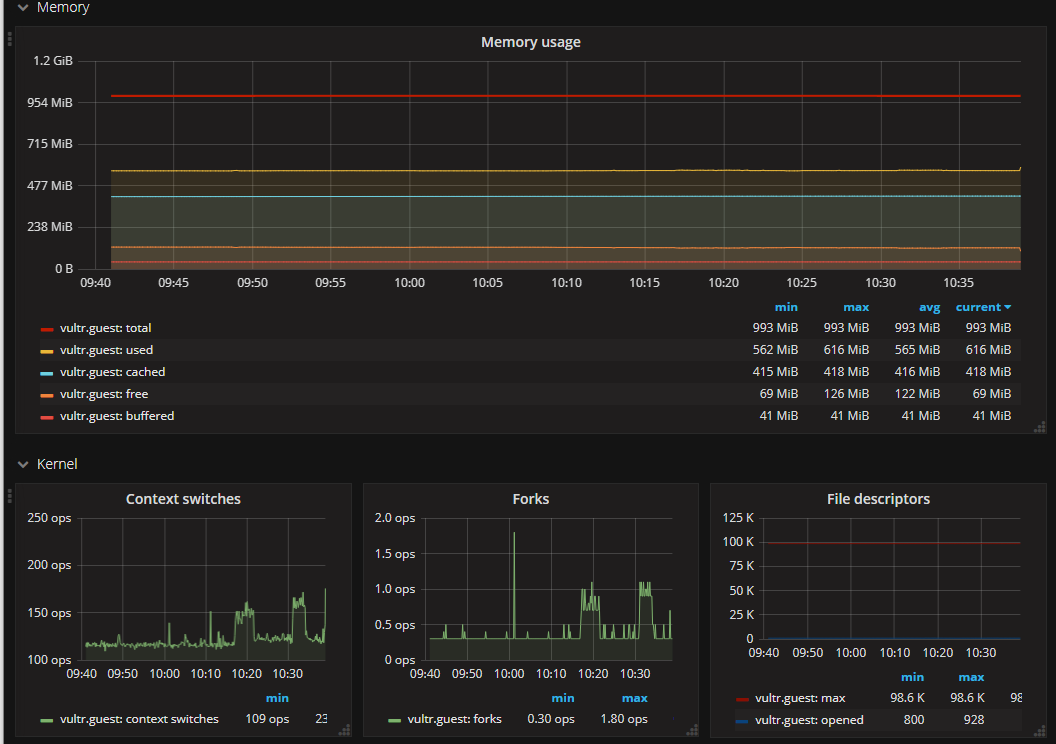The width and height of the screenshot is (1056, 744).
Task: Toggle vultr.guest: cached series visibility
Action: (112, 372)
